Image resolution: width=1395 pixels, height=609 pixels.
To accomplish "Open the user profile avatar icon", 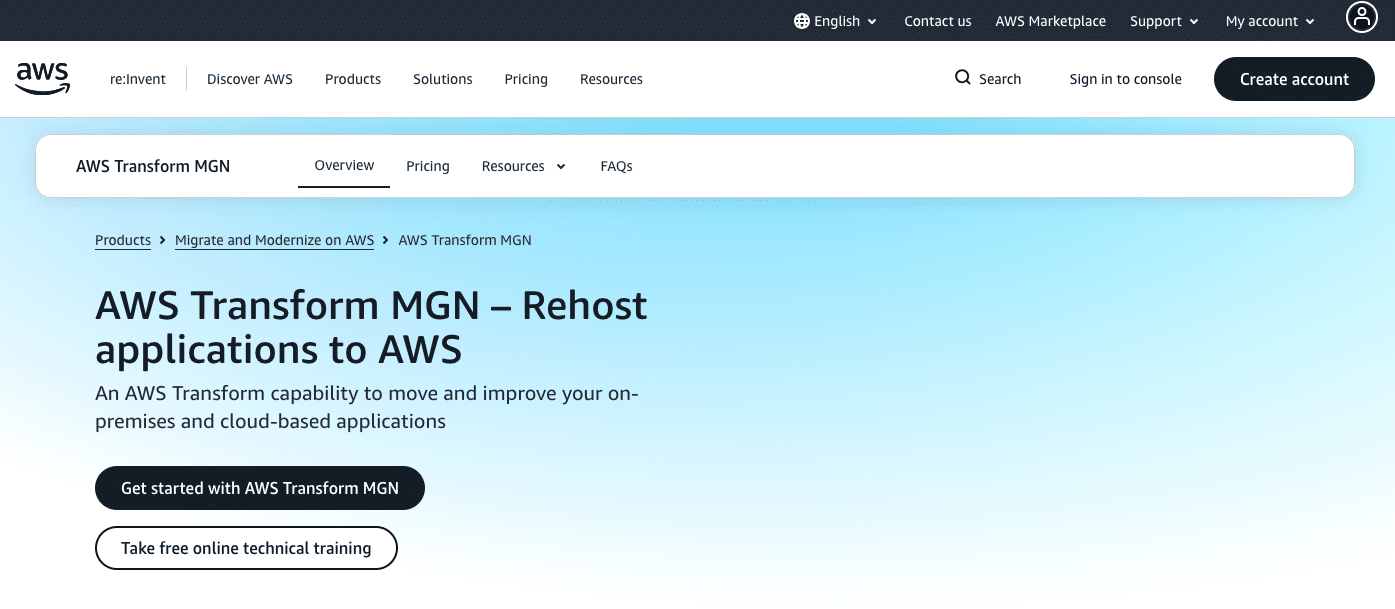I will (x=1362, y=18).
